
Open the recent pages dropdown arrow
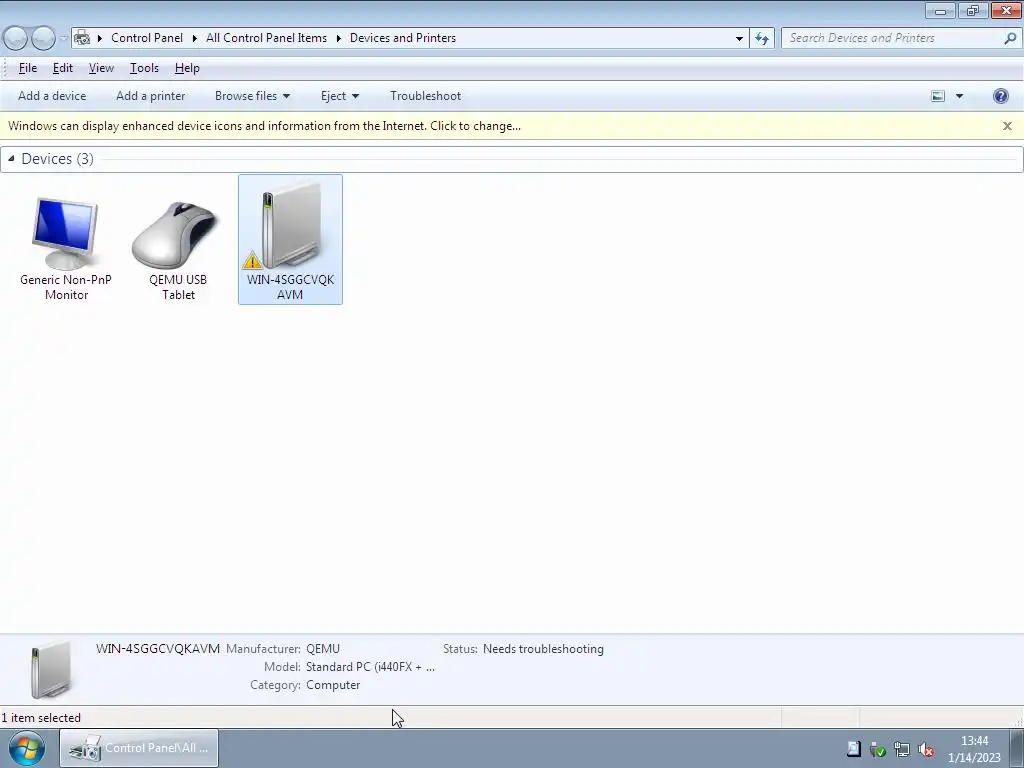coord(64,39)
